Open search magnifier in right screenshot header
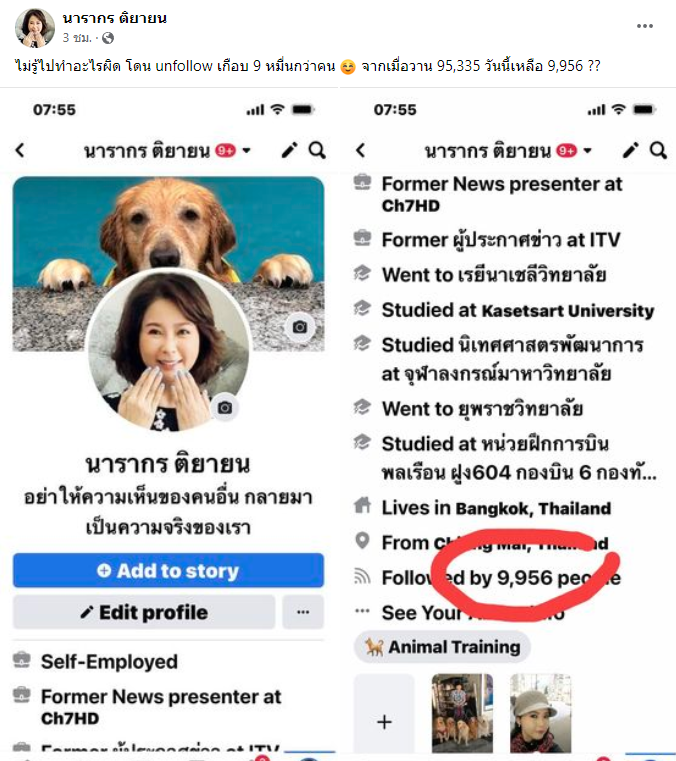 [659, 150]
